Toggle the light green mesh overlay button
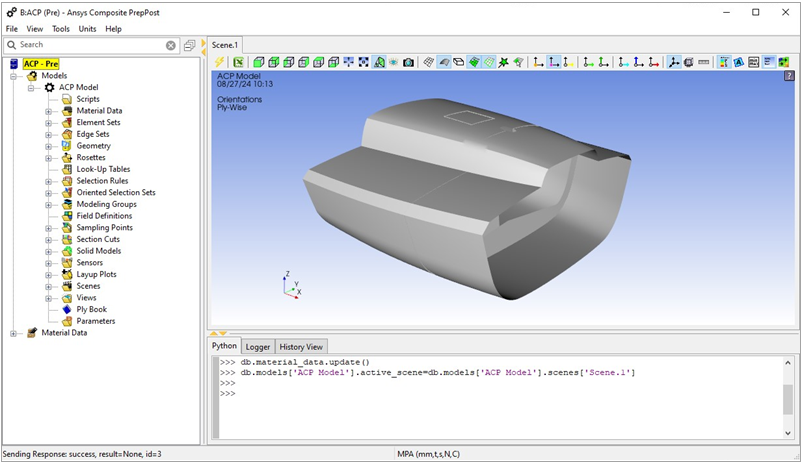Viewport: 803px width, 464px height. pyautogui.click(x=489, y=62)
